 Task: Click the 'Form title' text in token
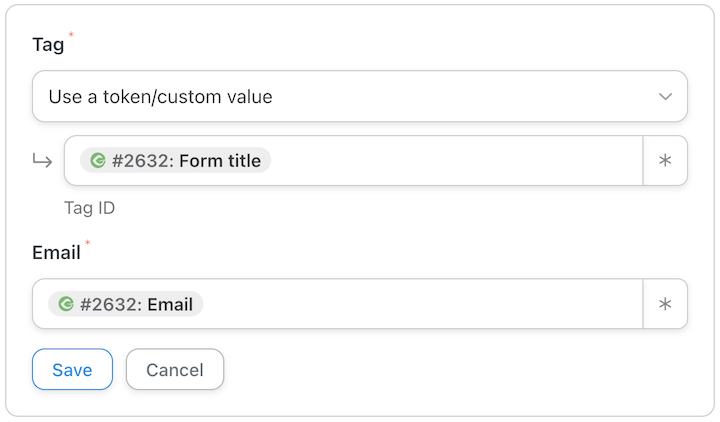click(220, 161)
